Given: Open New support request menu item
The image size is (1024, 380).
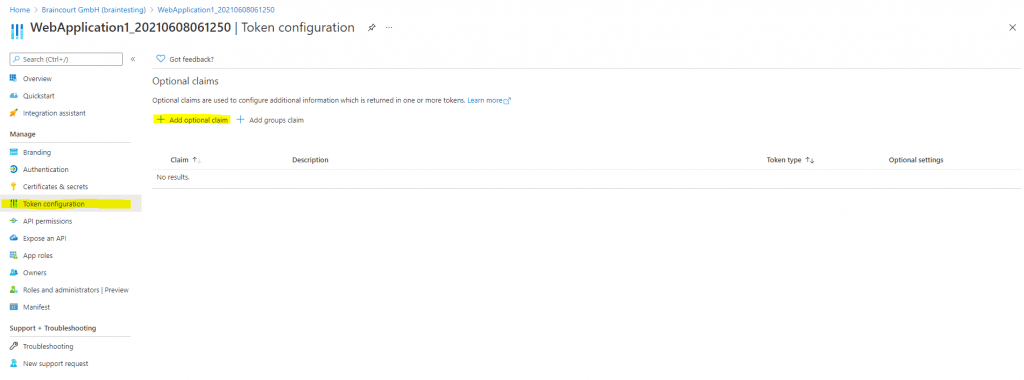Looking at the screenshot, I should pos(56,364).
